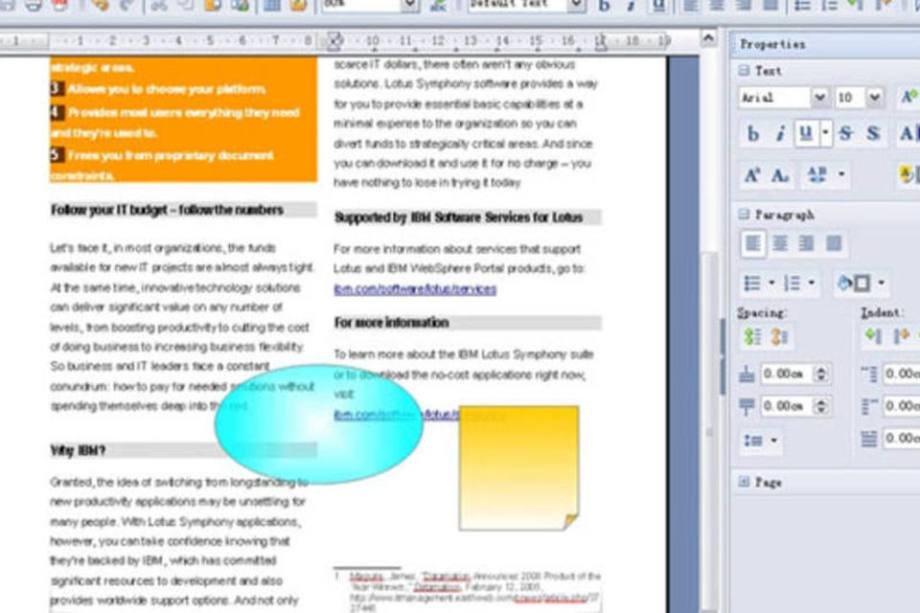Click the spacing below paragraph field
Image resolution: width=920 pixels, height=613 pixels.
click(787, 406)
